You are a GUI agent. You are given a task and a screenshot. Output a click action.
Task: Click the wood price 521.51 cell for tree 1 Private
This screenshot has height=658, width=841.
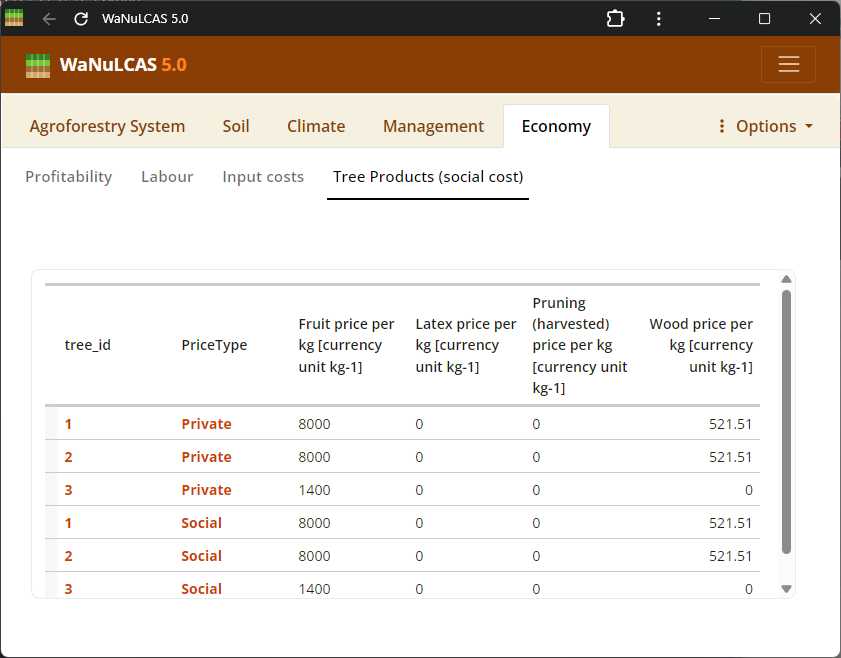730,424
